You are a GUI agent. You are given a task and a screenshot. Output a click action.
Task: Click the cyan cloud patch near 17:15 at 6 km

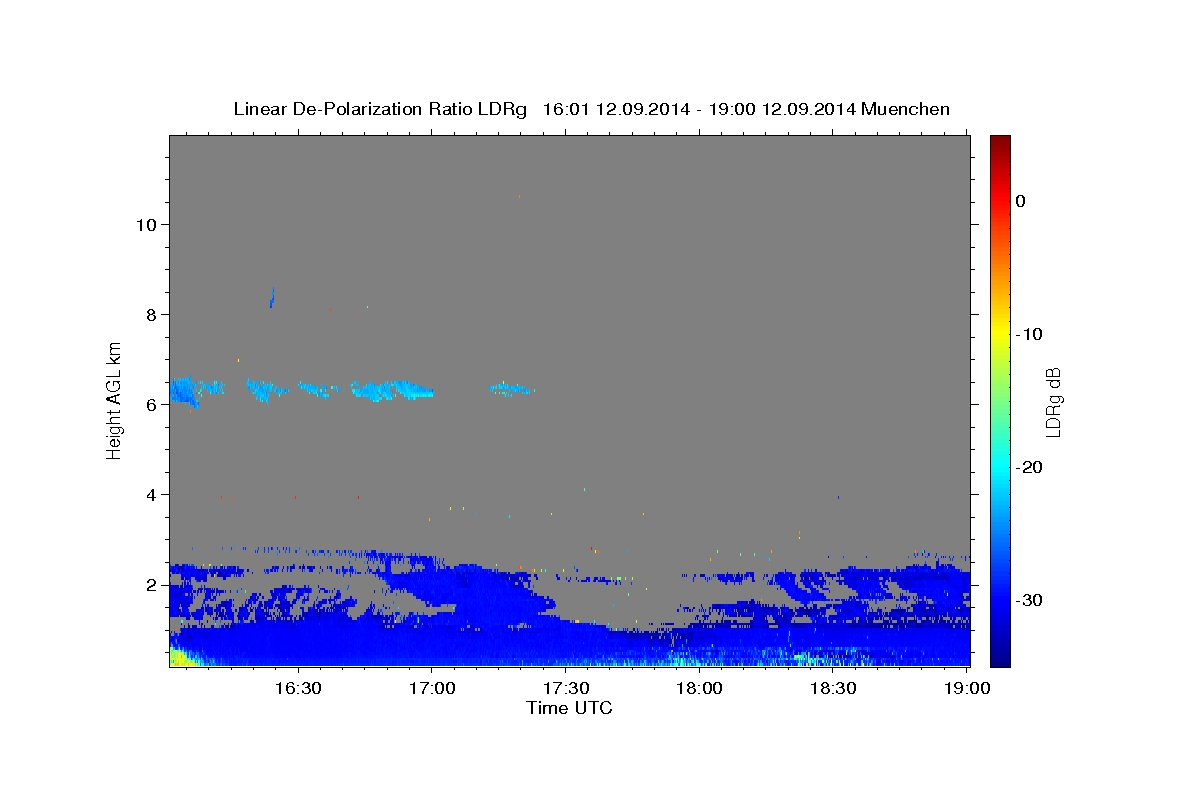[513, 388]
